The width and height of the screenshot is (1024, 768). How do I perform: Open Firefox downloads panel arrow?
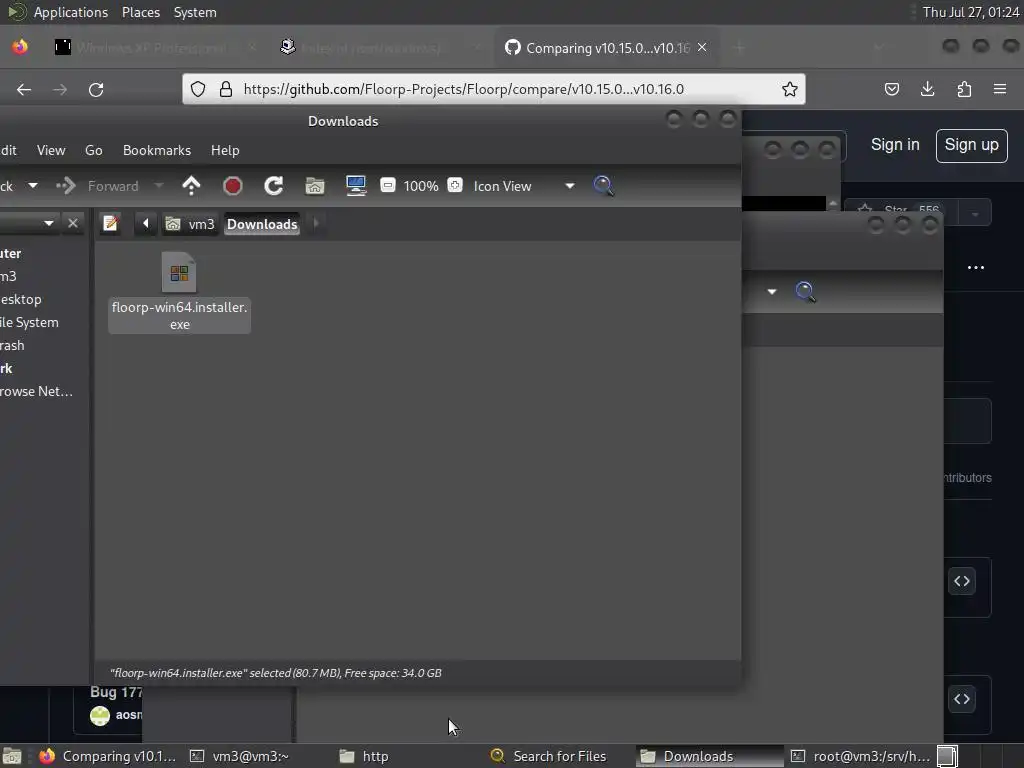click(927, 89)
